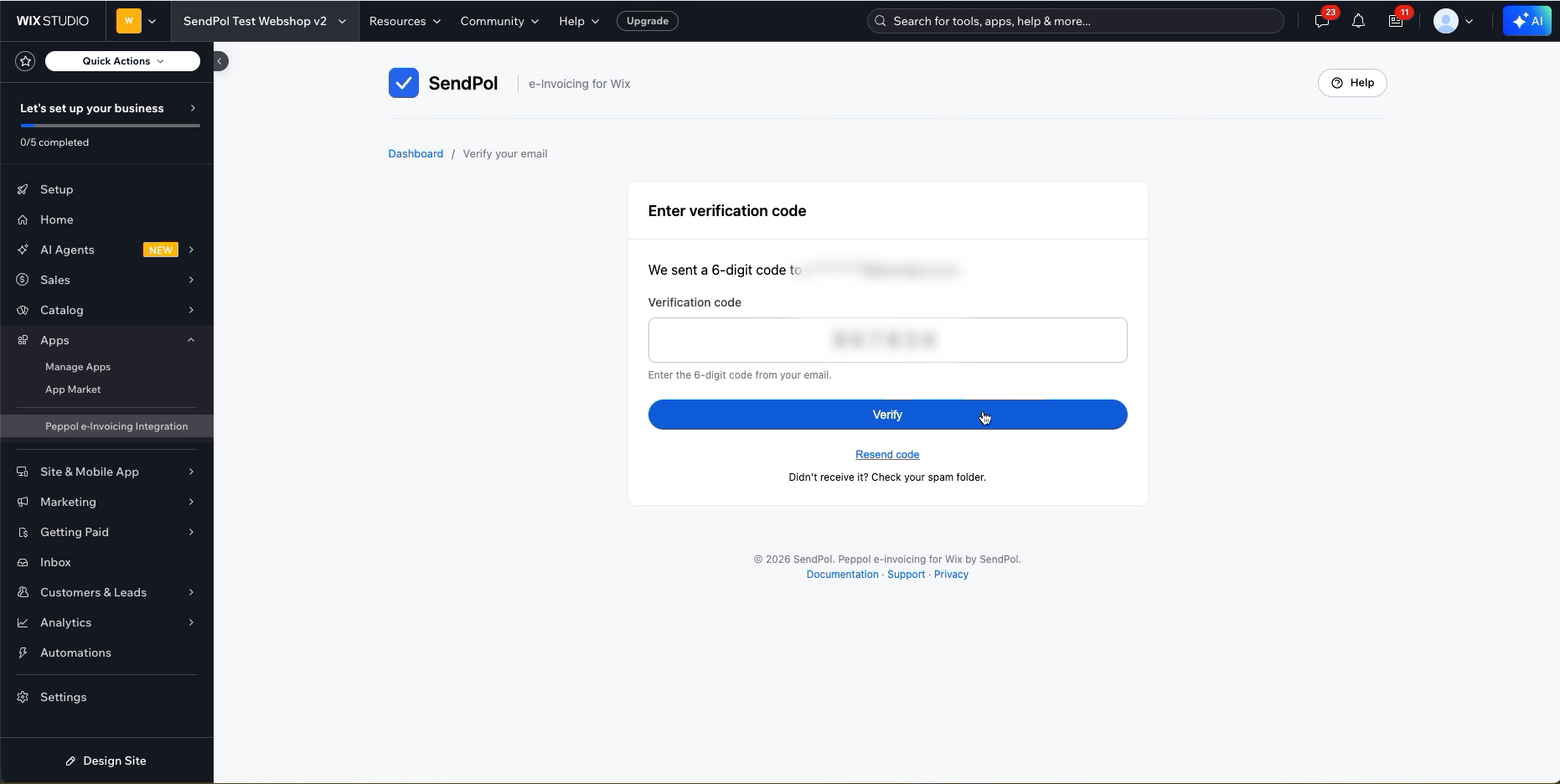This screenshot has width=1560, height=784.
Task: Expand the Analytics section
Action: (x=106, y=622)
